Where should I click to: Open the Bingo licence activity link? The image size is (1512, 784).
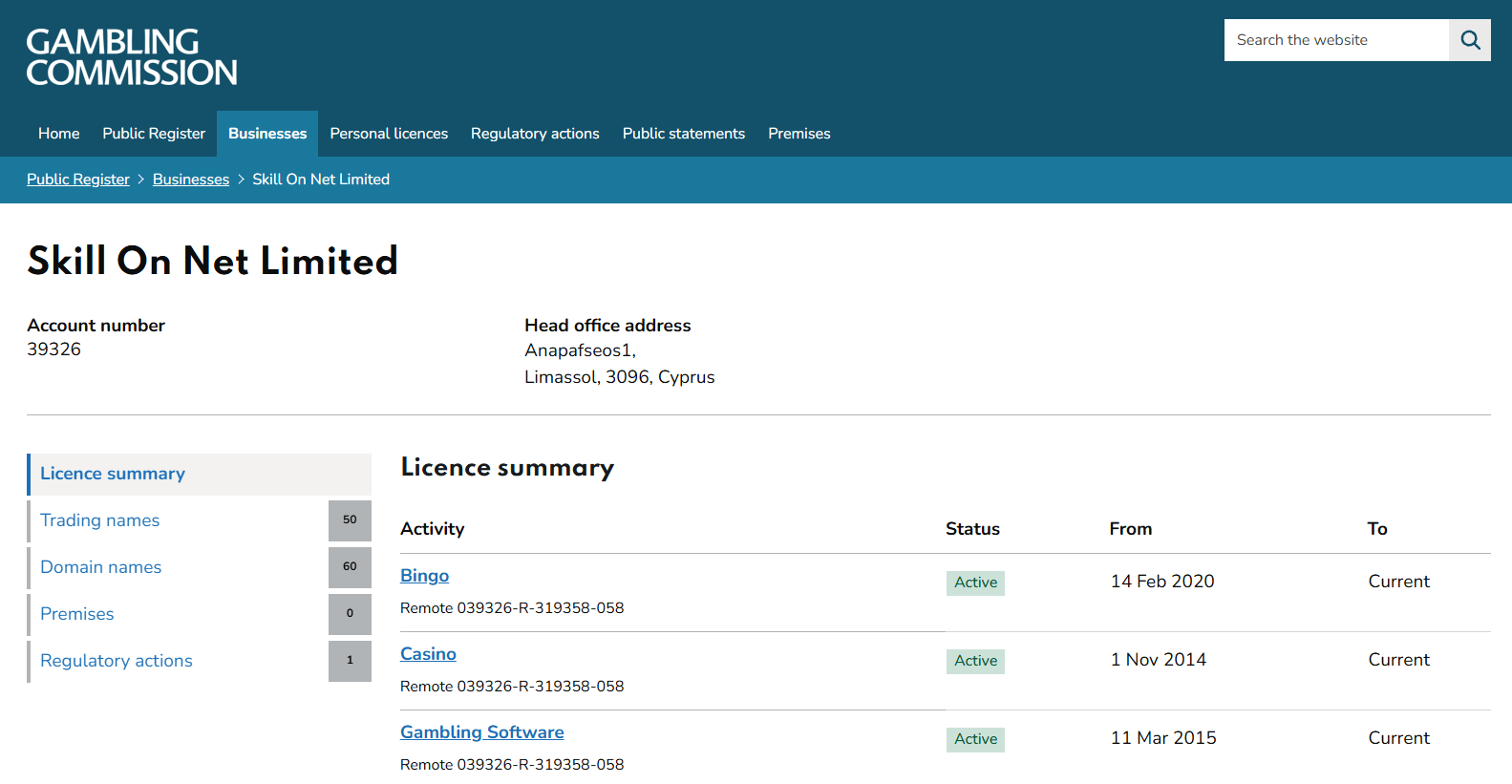[x=424, y=576]
